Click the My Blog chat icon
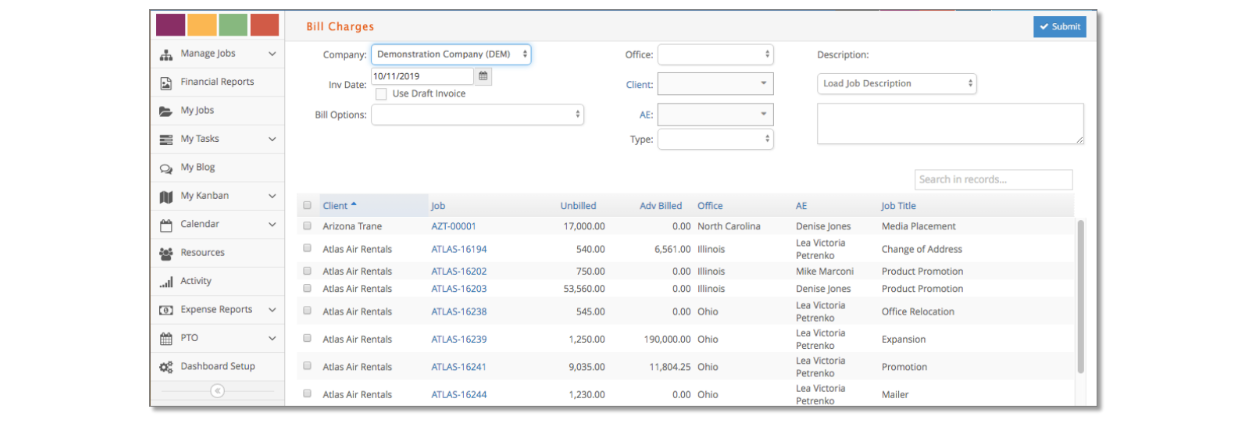 pos(166,168)
